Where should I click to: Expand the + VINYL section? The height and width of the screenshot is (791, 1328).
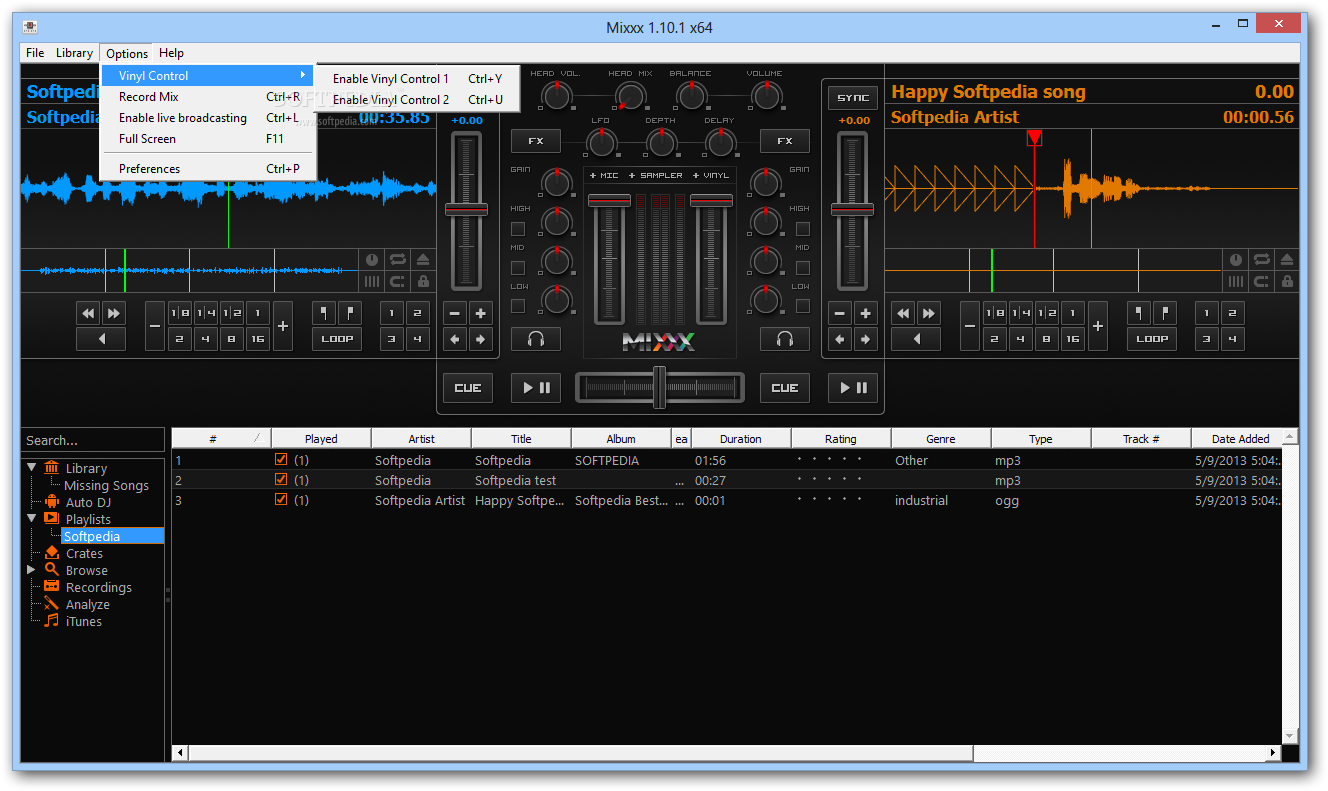tap(711, 176)
